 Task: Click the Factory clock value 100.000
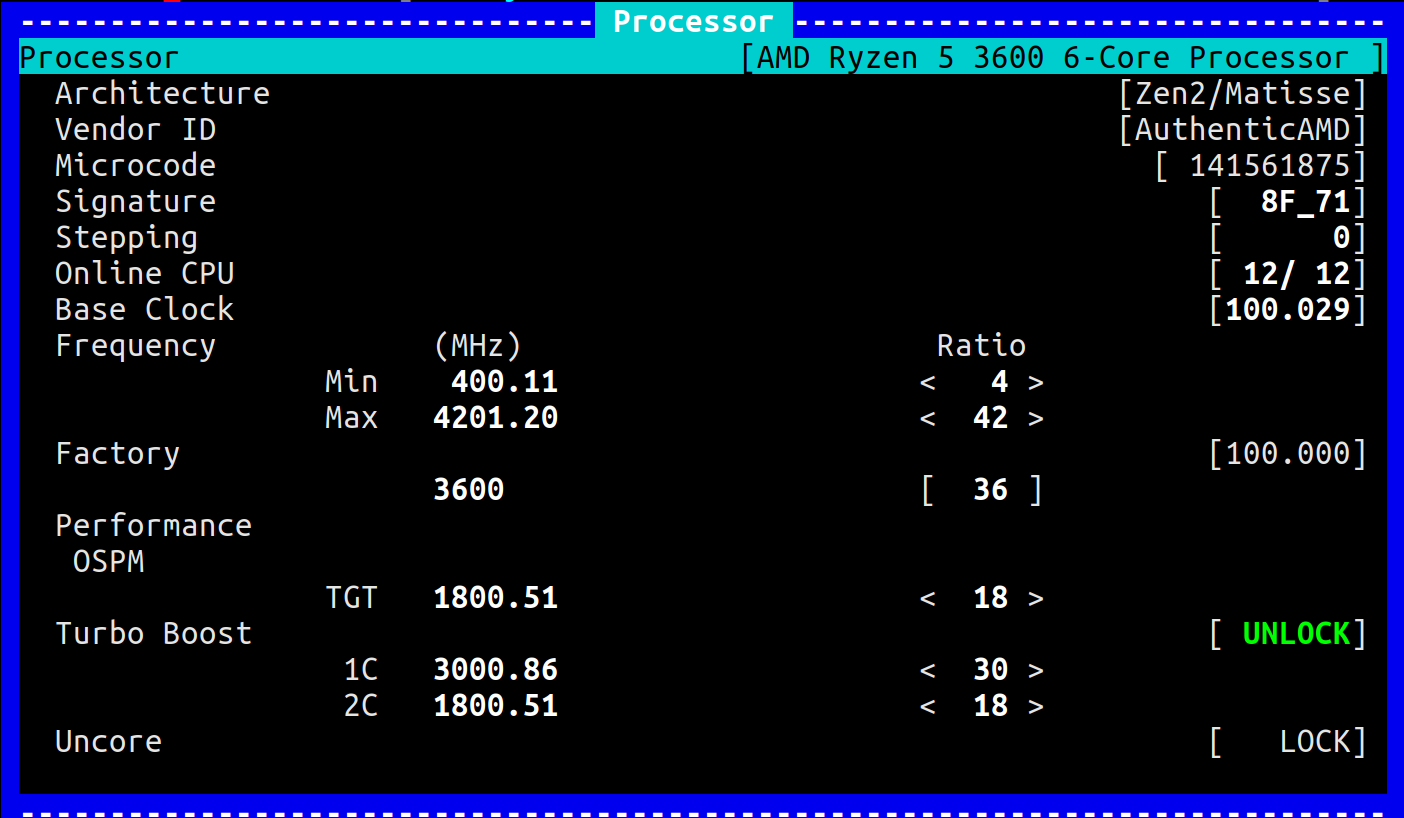click(x=1287, y=454)
